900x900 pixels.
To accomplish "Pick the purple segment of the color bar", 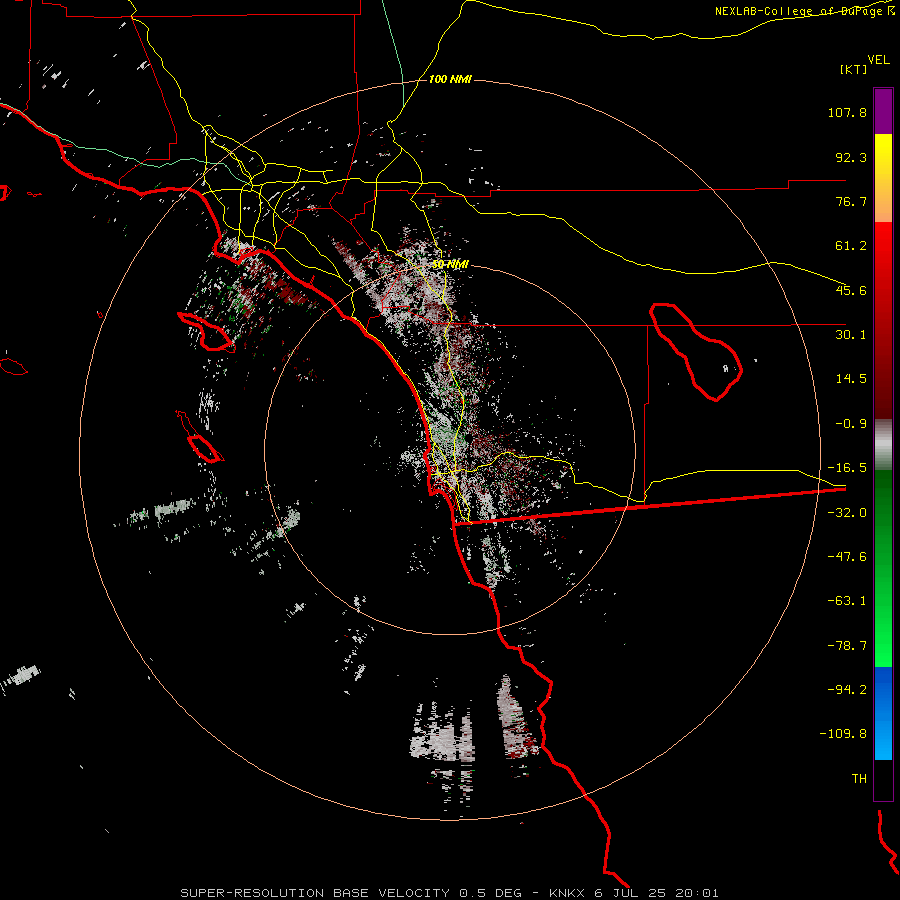I will point(883,111).
